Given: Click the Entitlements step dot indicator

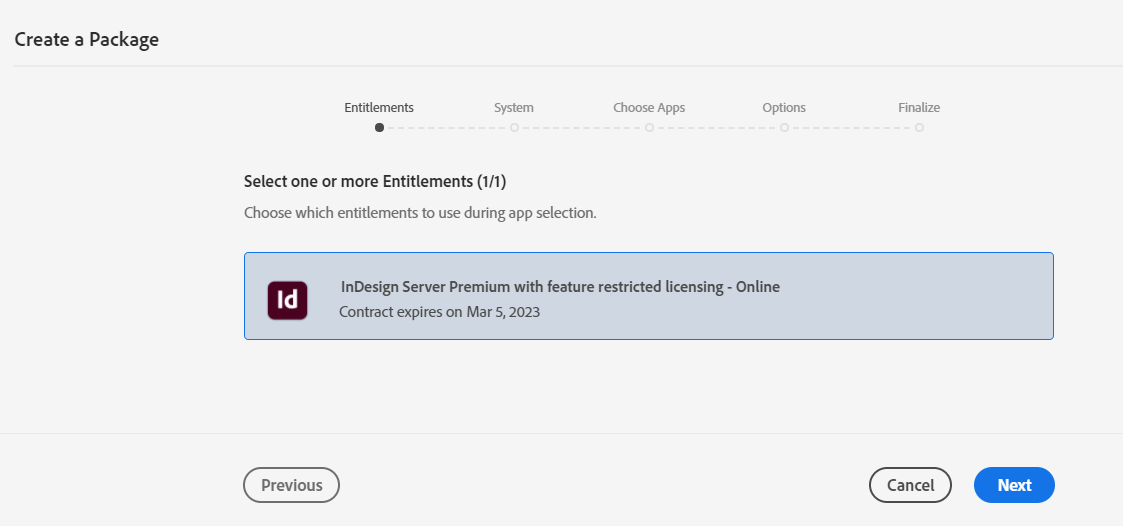Looking at the screenshot, I should (x=379, y=128).
